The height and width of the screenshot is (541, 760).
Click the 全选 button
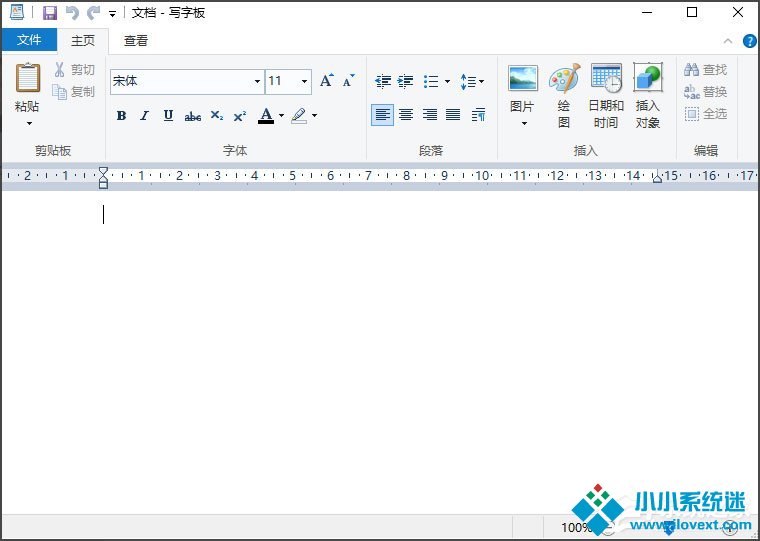(705, 114)
